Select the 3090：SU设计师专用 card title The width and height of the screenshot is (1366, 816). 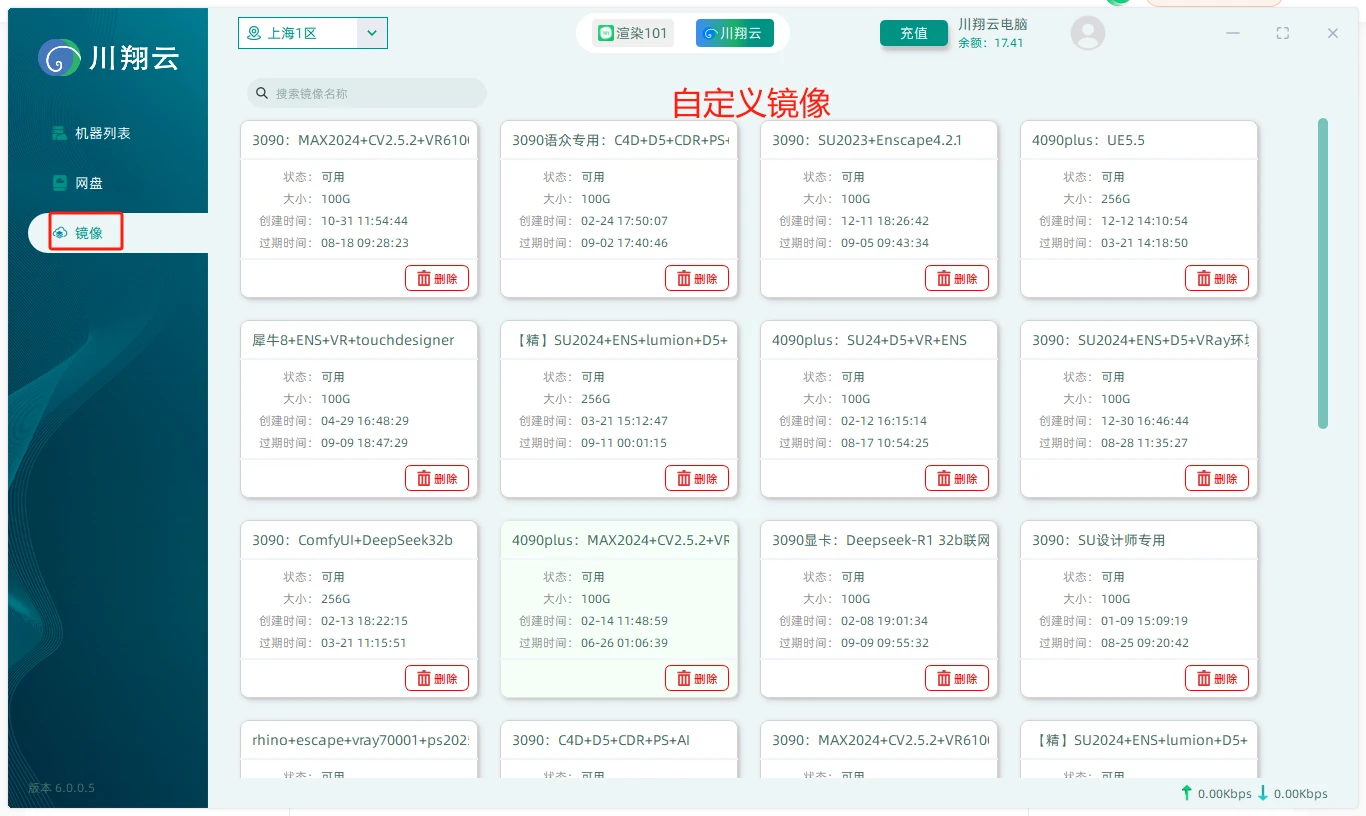[1098, 540]
